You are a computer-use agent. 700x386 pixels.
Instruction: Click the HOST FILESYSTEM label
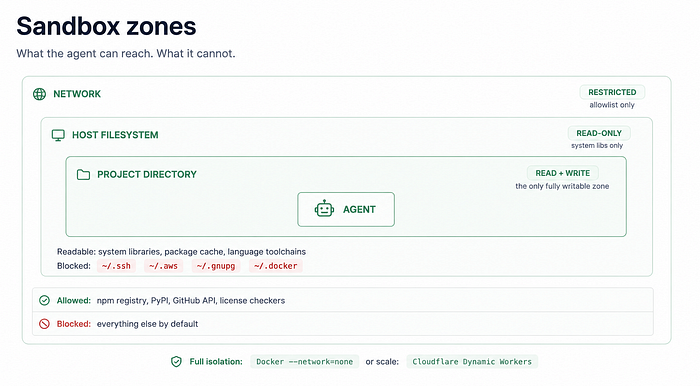click(115, 135)
